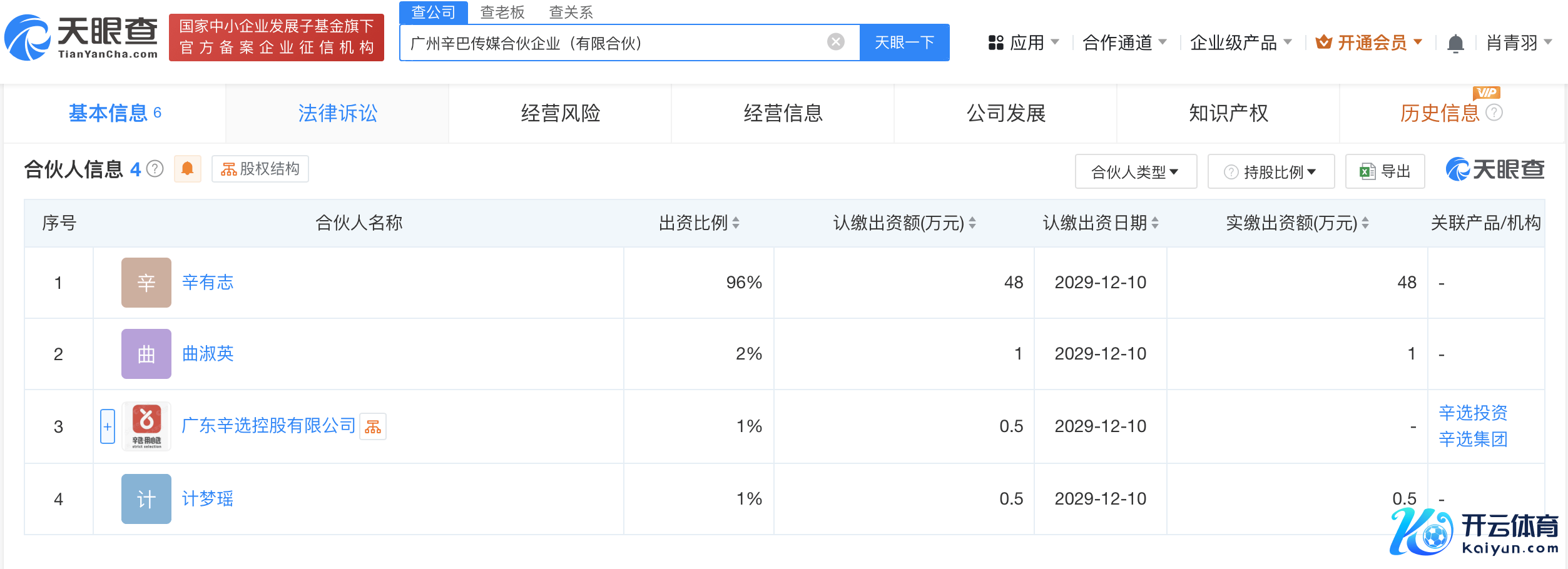Click the help icon beside 历史信息 tab
This screenshot has width=1568, height=569.
click(1494, 113)
